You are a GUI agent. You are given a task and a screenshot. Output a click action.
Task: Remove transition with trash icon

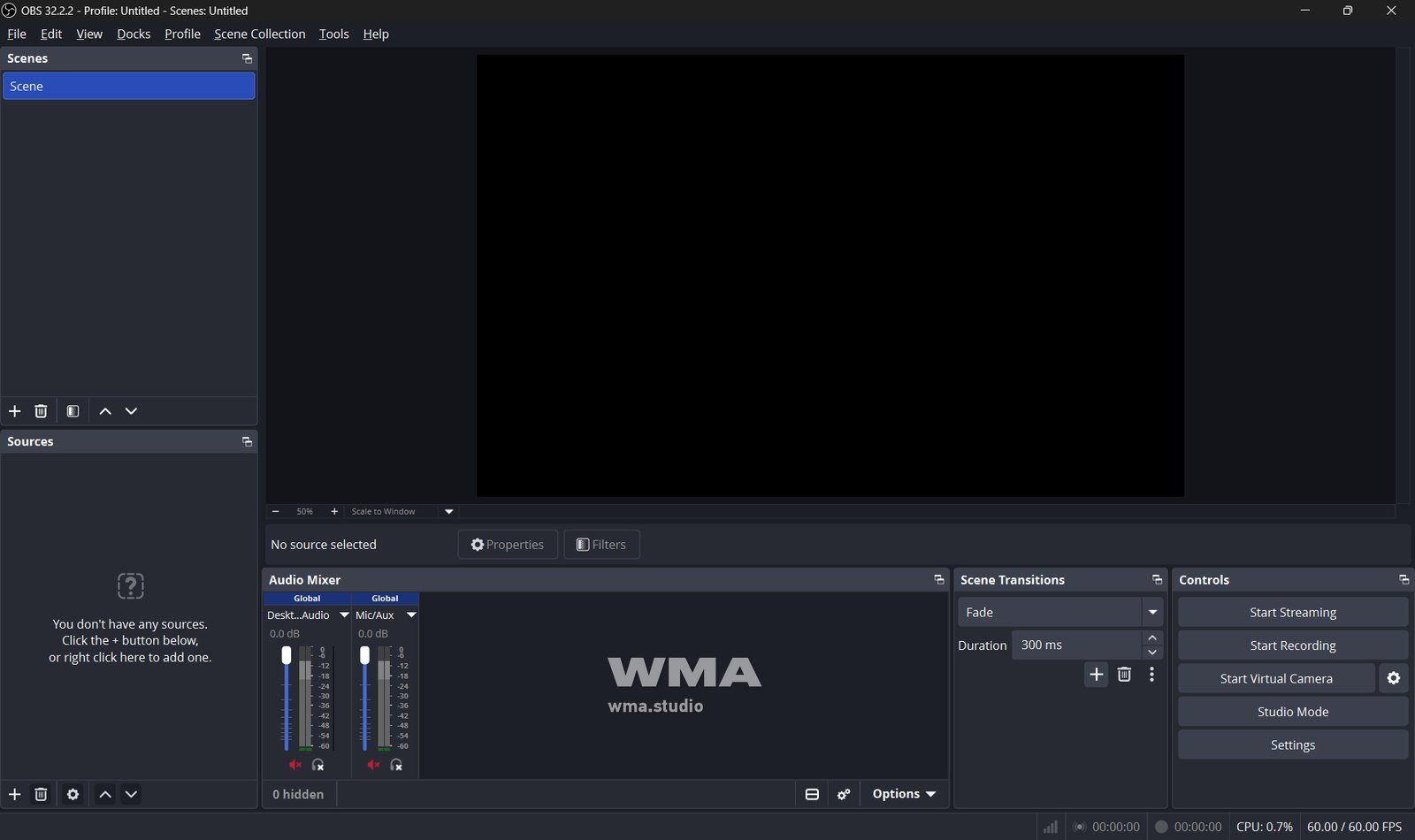[1124, 675]
